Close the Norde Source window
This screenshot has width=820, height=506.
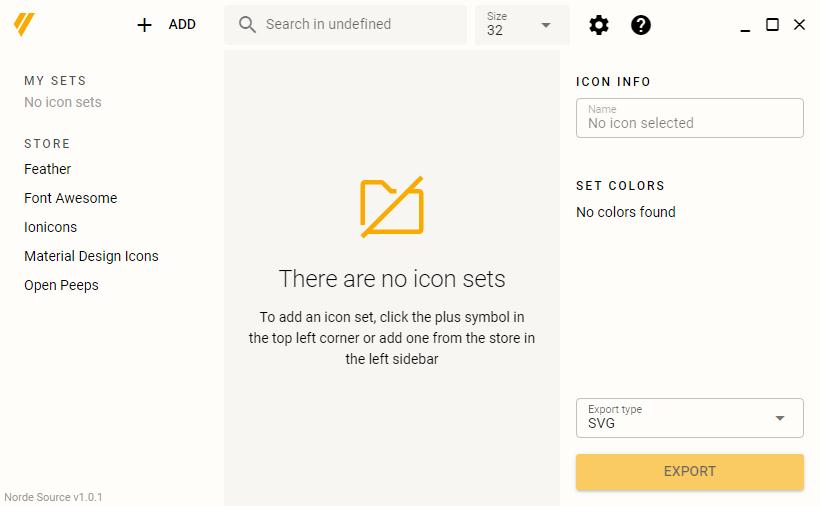pyautogui.click(x=799, y=25)
